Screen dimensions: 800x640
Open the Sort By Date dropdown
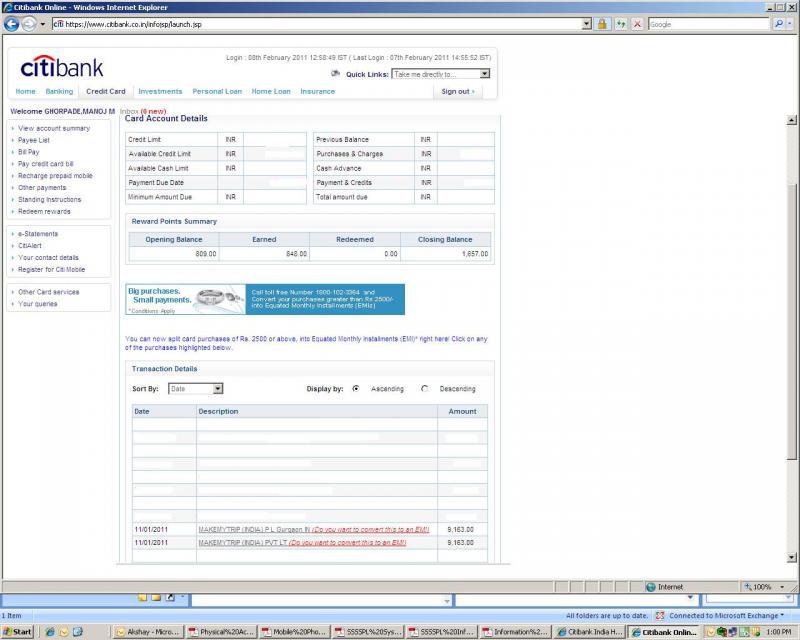(x=195, y=388)
